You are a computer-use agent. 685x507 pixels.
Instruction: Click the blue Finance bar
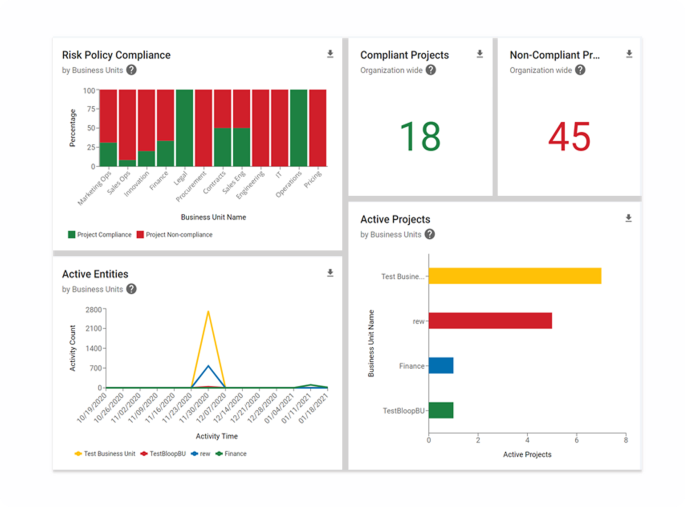(441, 366)
